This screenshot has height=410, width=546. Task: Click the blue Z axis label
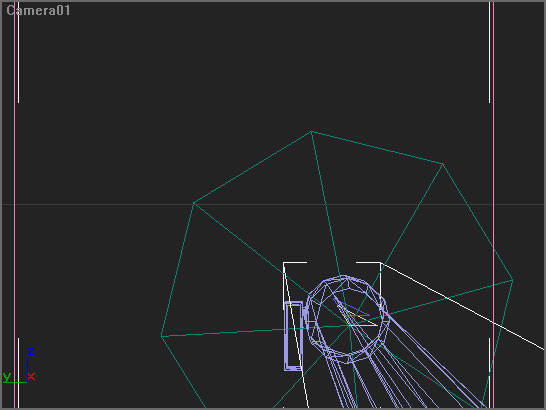tap(31, 351)
